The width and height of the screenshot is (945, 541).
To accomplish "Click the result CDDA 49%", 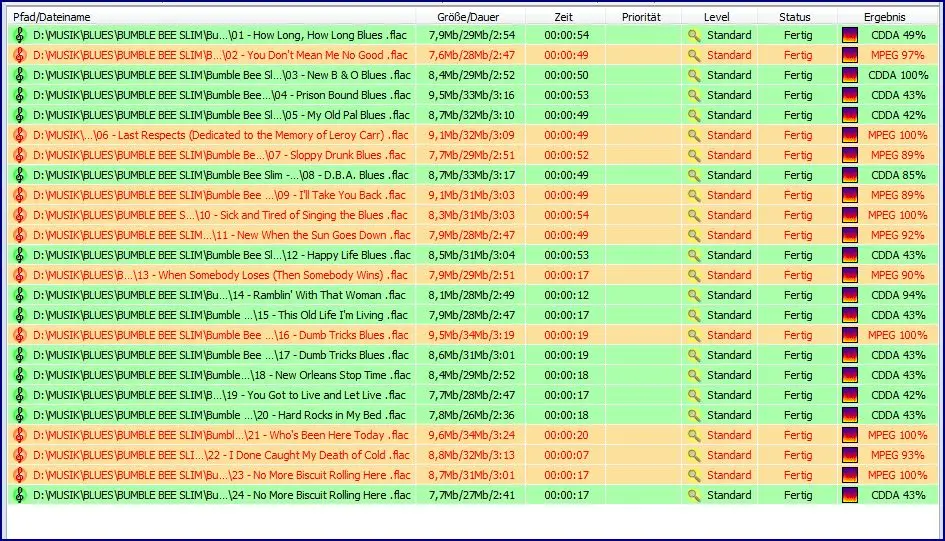I will (x=898, y=35).
